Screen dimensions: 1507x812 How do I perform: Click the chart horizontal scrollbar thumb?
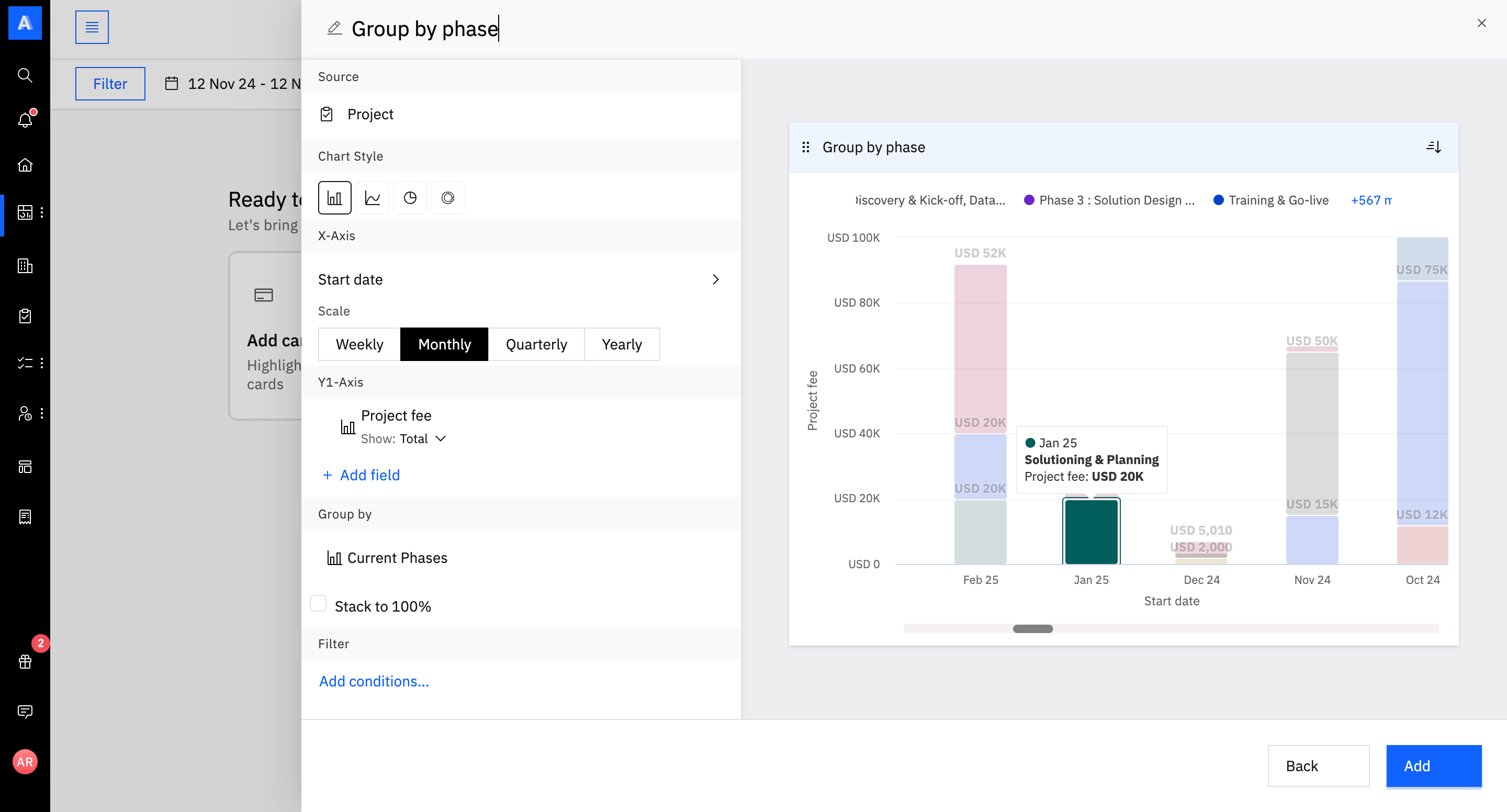tap(1032, 628)
